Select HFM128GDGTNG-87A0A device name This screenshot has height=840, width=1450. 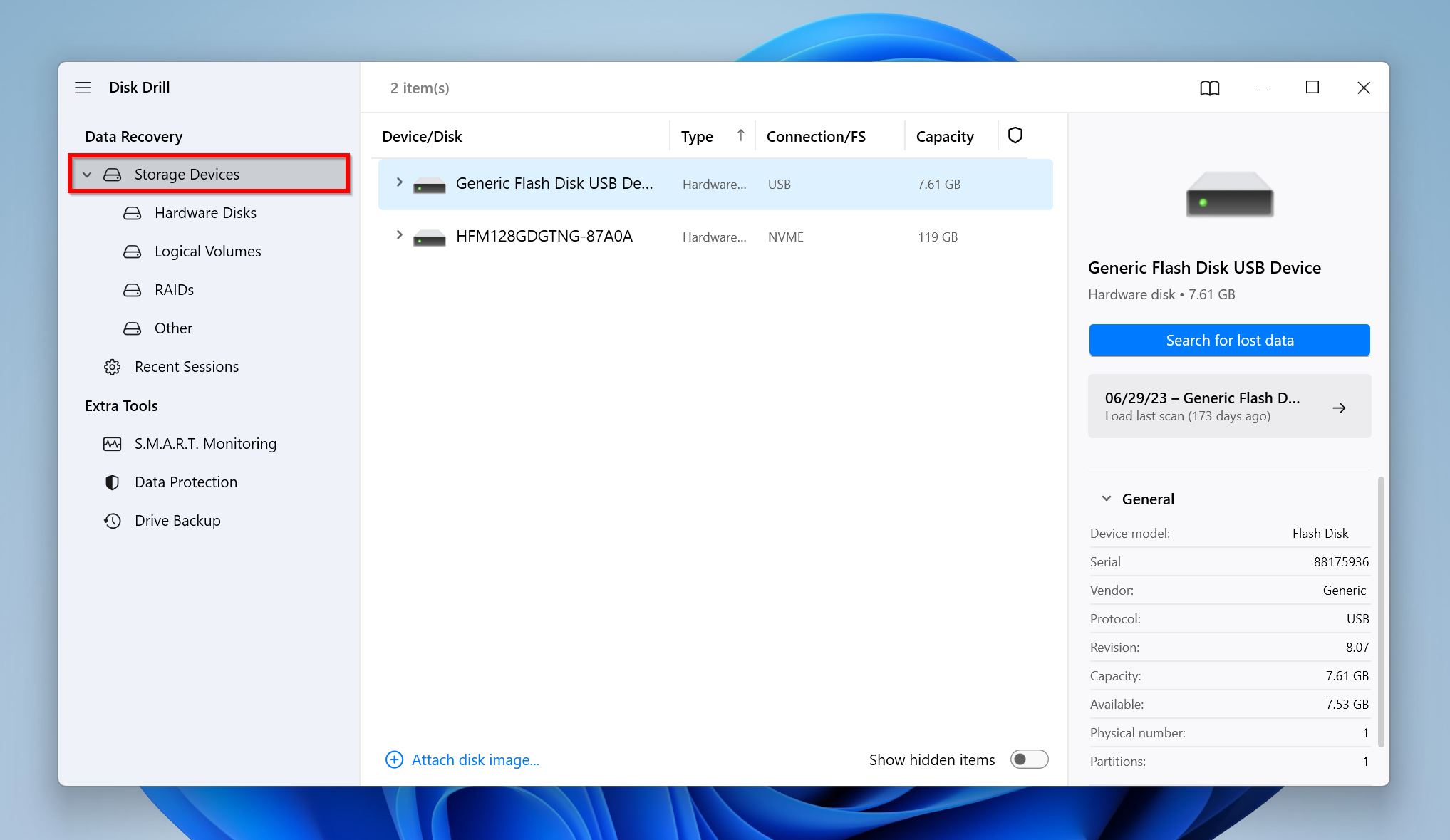click(x=544, y=236)
